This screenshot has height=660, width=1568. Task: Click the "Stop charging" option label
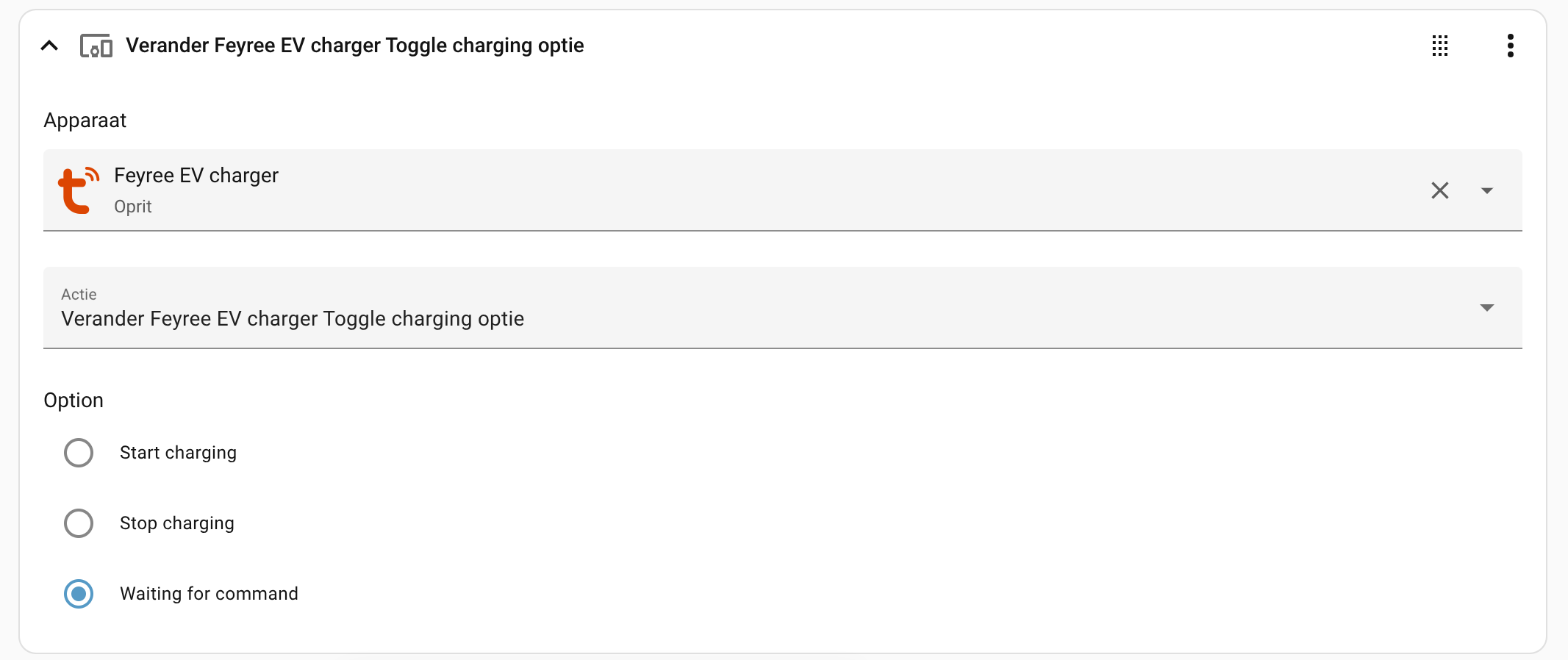(x=176, y=523)
